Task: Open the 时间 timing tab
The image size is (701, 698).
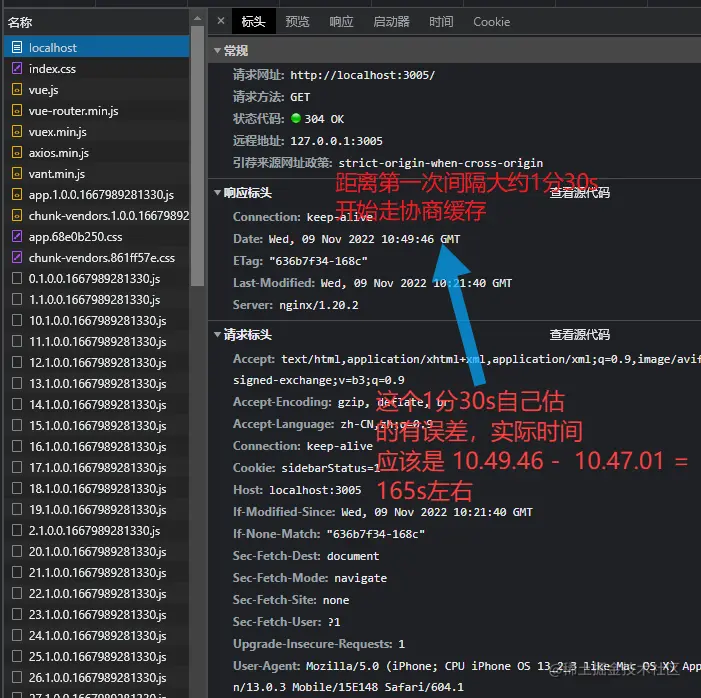Action: (x=441, y=21)
